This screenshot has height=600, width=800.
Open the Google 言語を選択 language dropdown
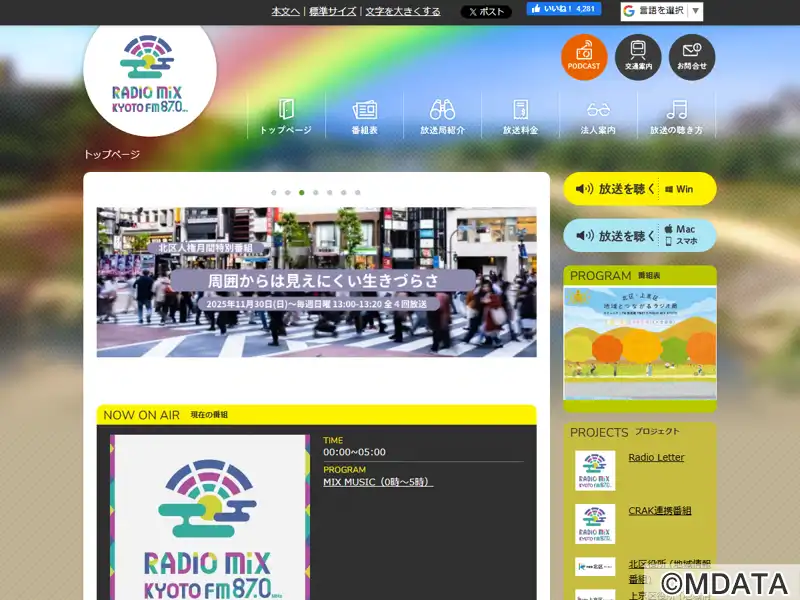point(662,11)
